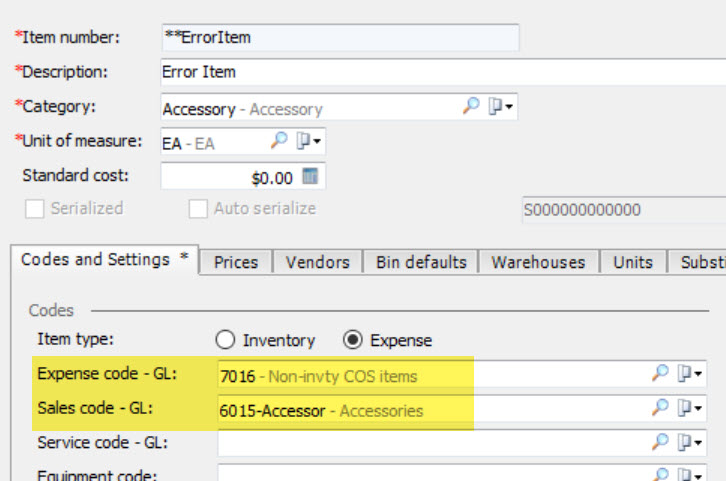Open Service code GL lookup magnifier
The width and height of the screenshot is (726, 481).
[x=660, y=442]
